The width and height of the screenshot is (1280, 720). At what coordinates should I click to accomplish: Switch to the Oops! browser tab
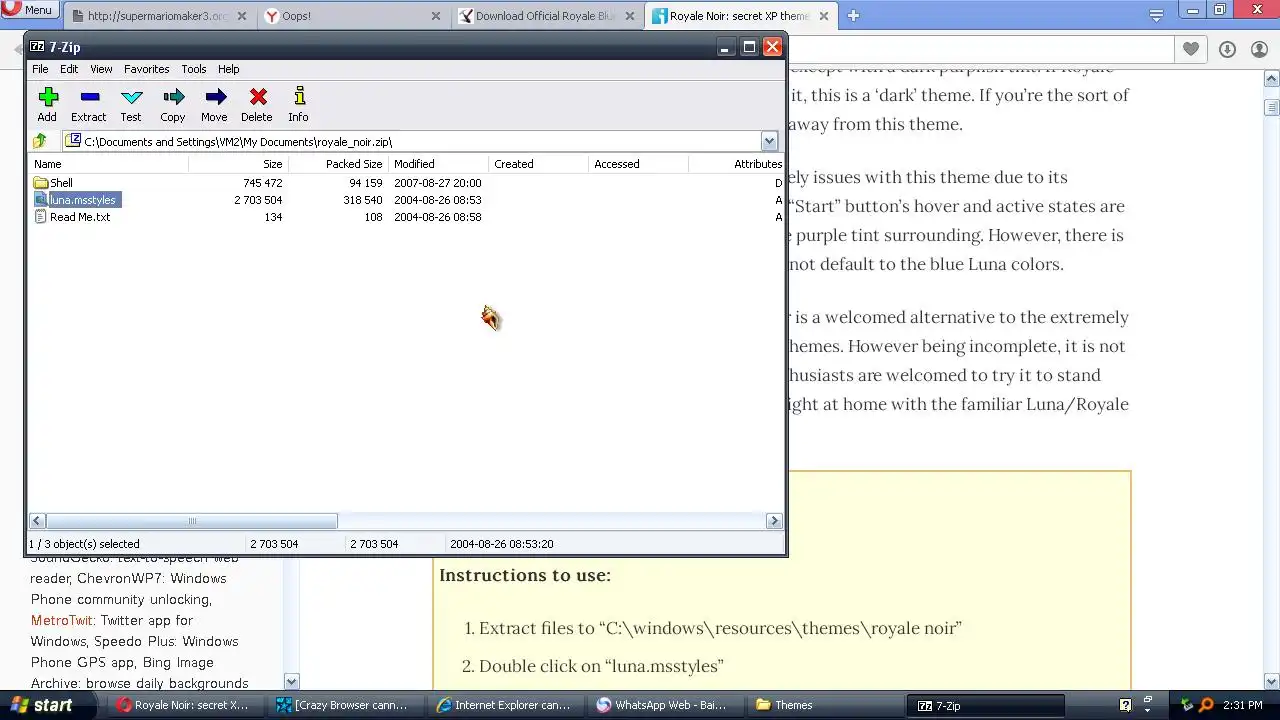(x=354, y=16)
